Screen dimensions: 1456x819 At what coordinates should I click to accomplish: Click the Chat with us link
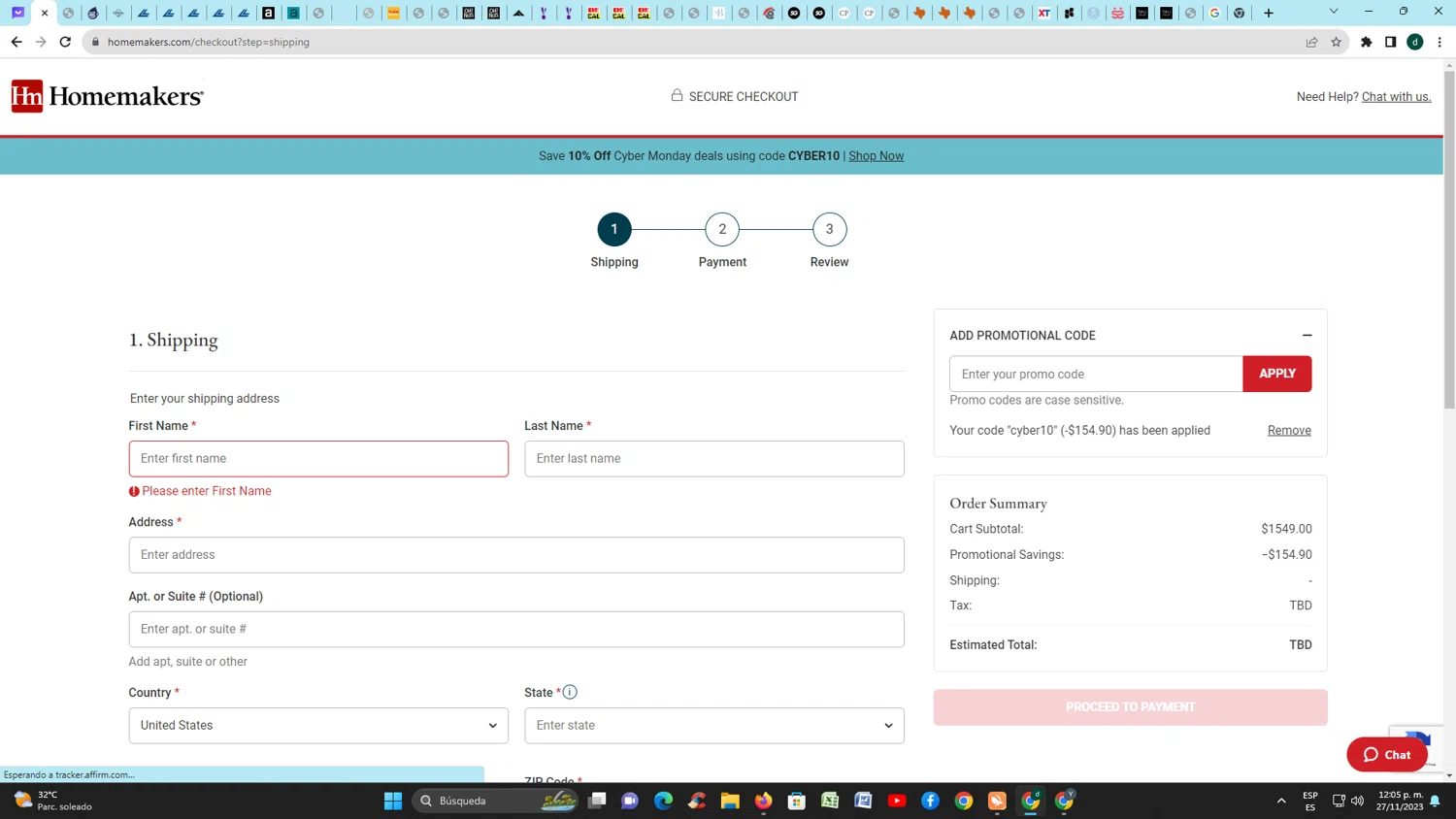point(1396,96)
